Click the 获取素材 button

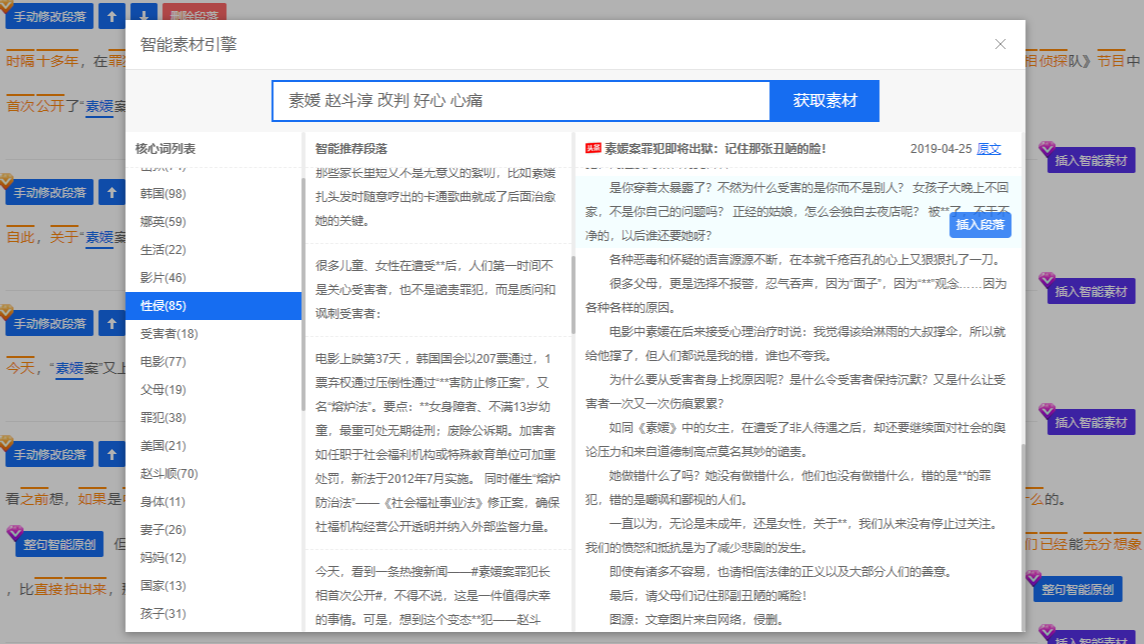[824, 101]
